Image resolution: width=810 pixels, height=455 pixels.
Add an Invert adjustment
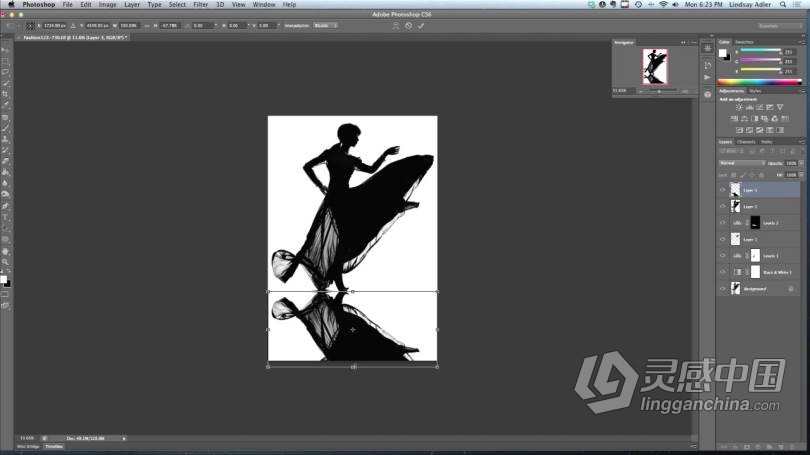740,130
